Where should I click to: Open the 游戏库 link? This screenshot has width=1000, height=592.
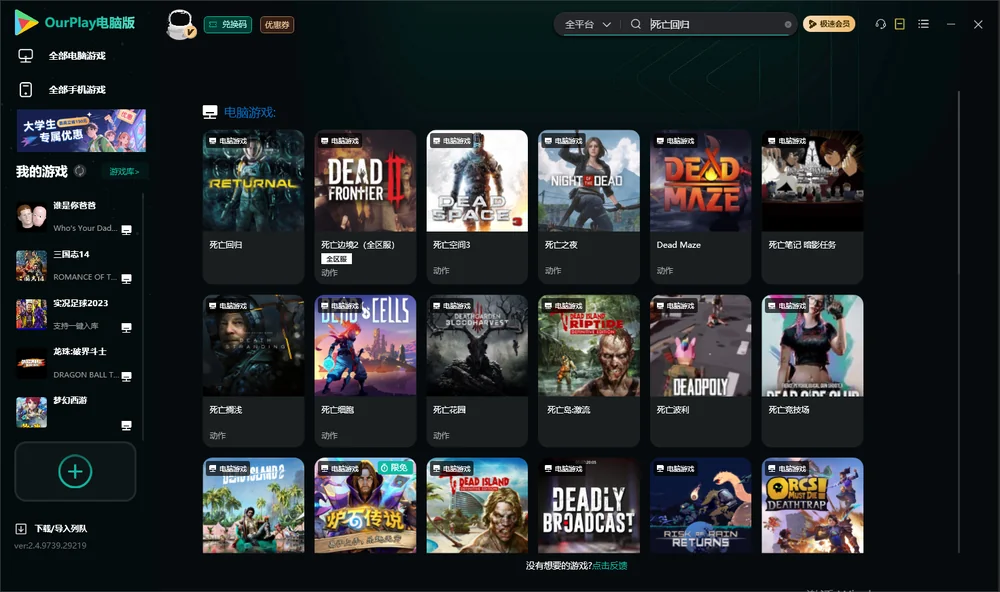click(124, 172)
